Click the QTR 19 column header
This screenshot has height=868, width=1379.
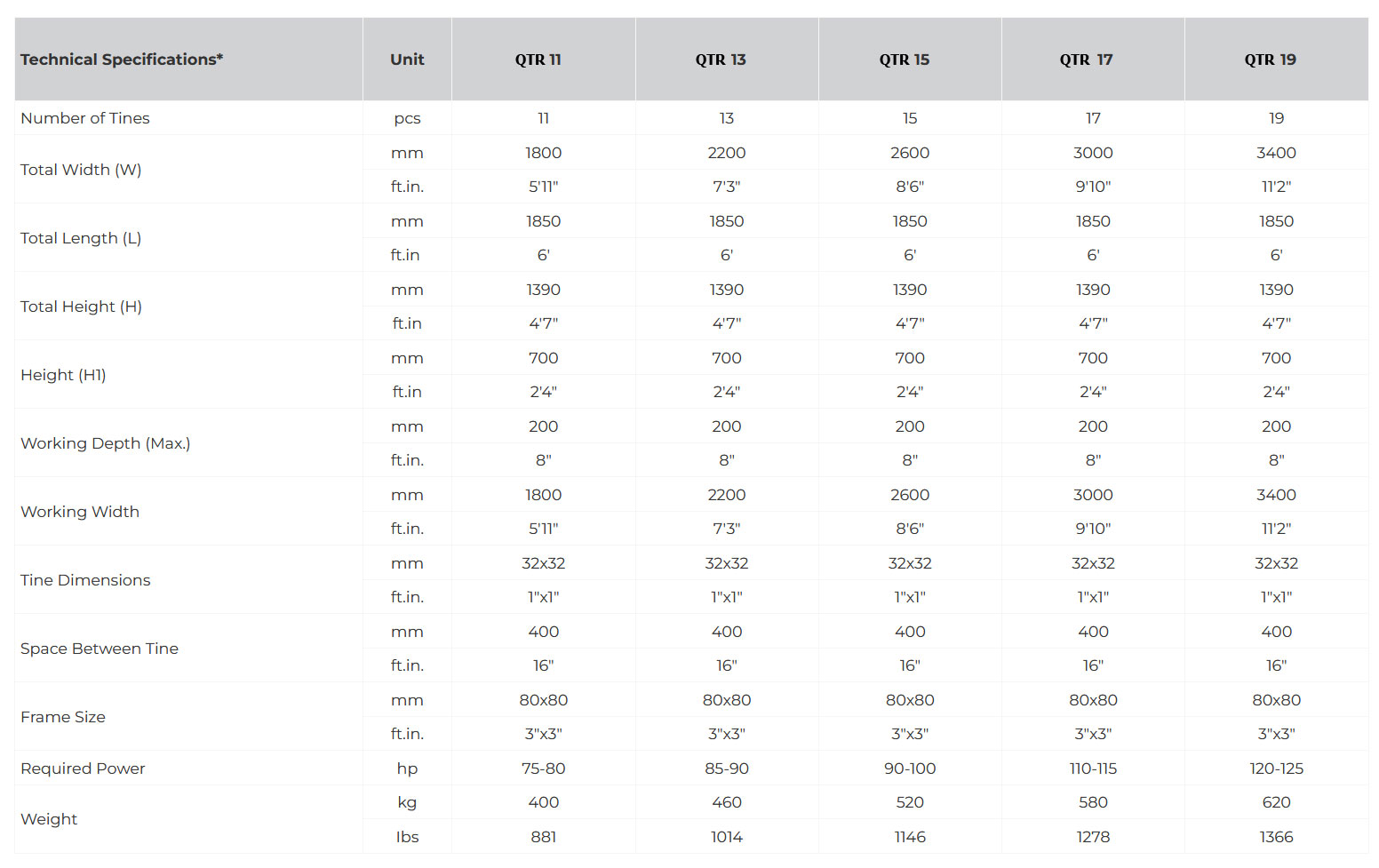tap(1271, 60)
